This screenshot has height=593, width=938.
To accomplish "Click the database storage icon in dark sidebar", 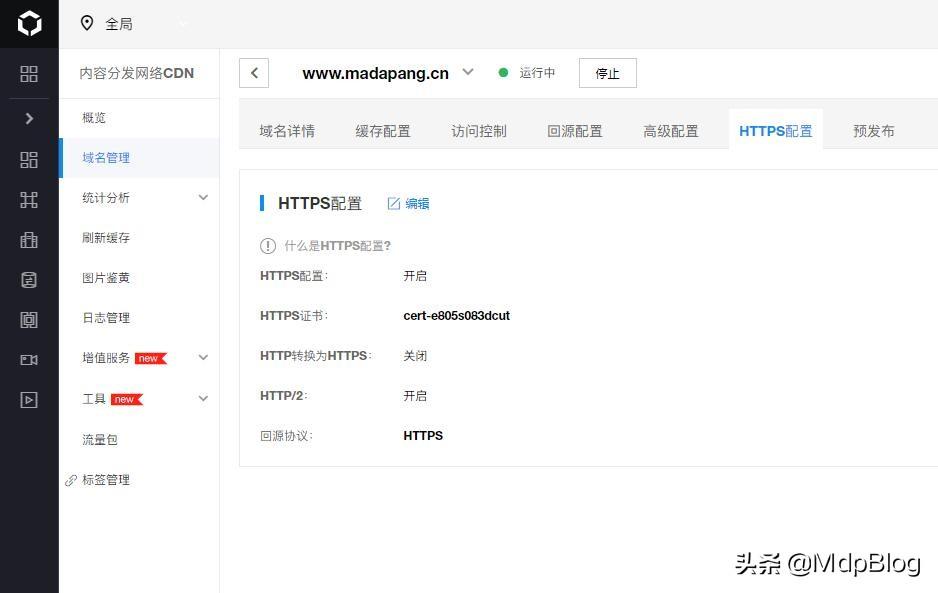I will 29,279.
